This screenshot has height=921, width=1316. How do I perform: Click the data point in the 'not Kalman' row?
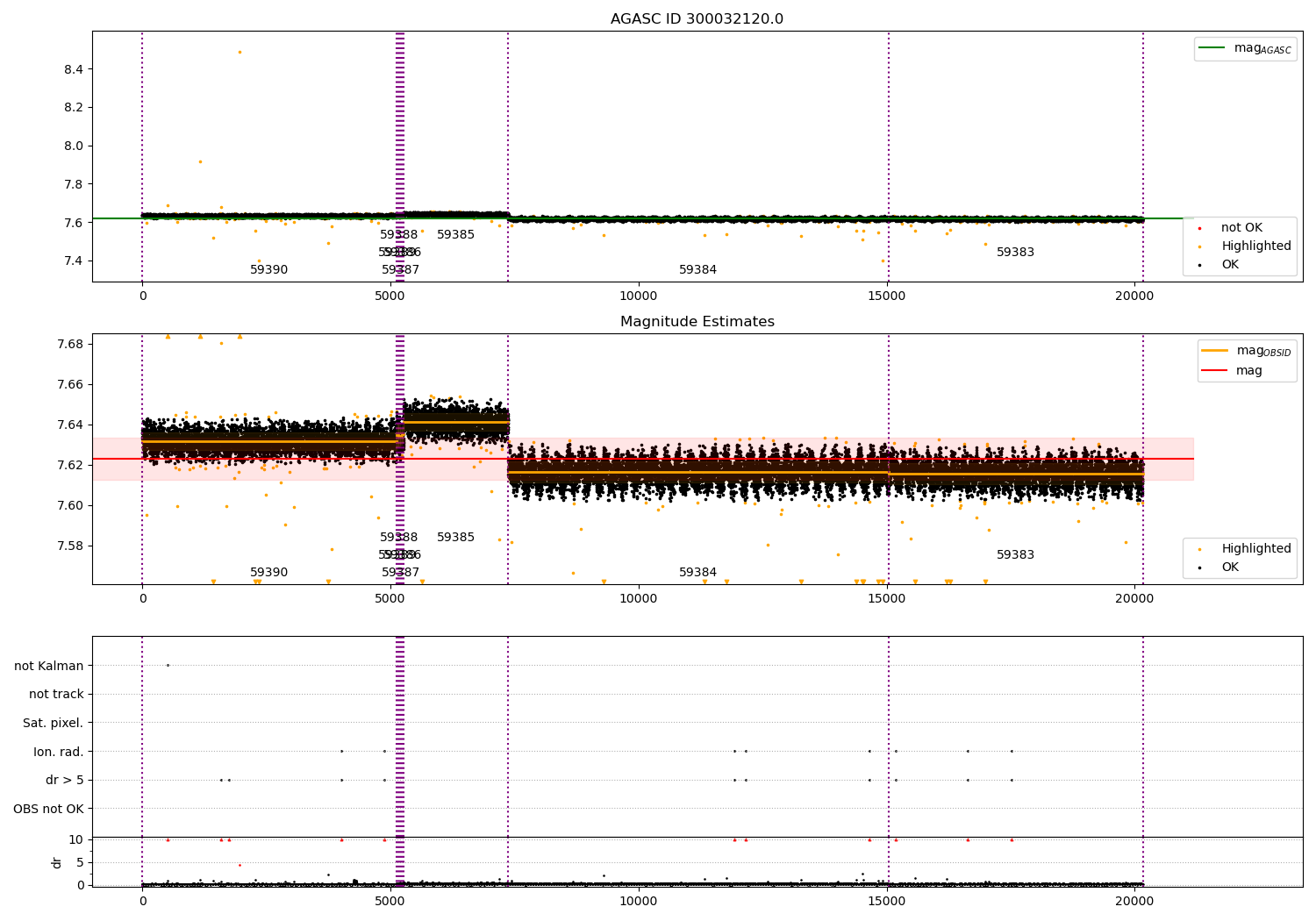pyautogui.click(x=168, y=665)
